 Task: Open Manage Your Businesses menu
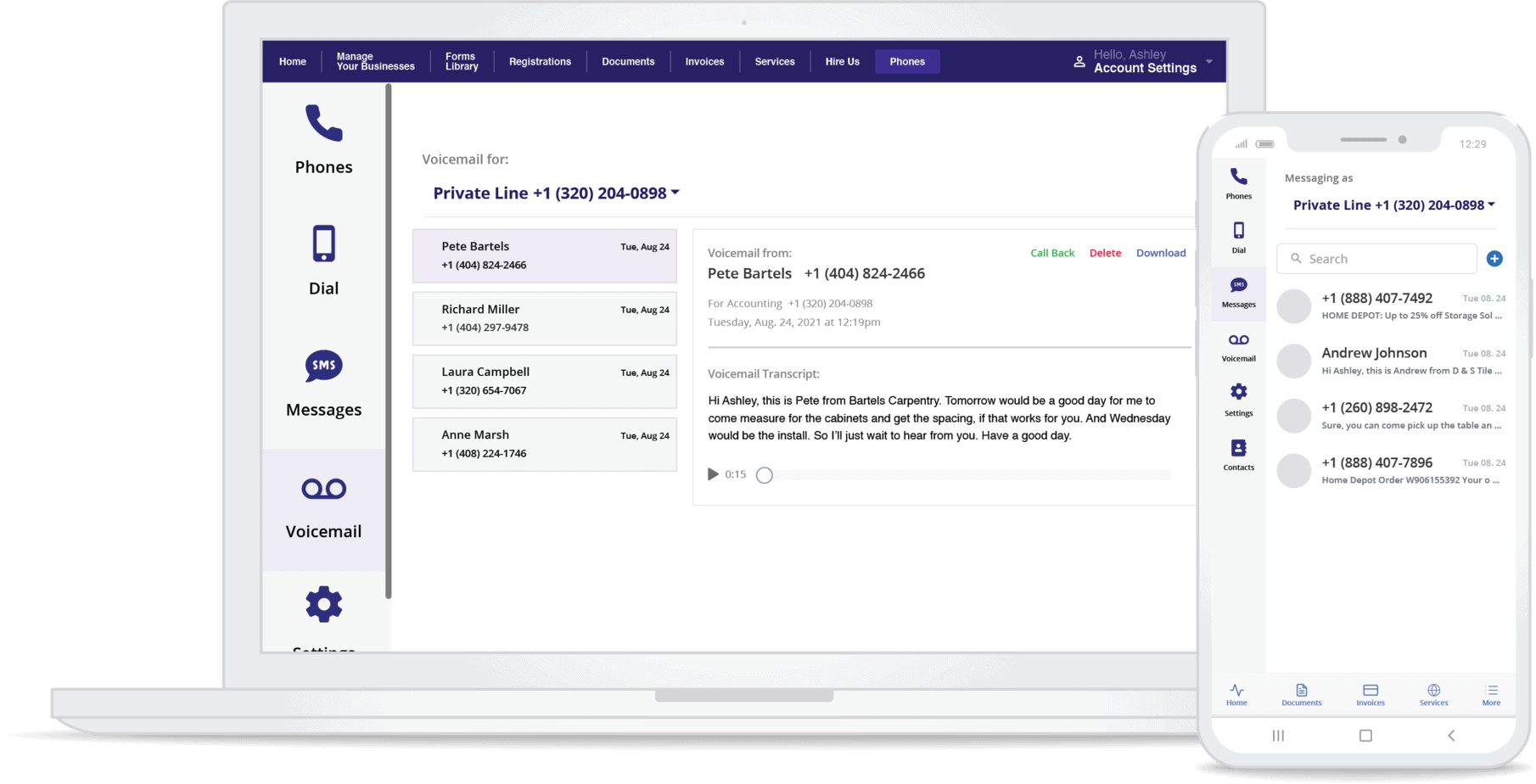(375, 61)
